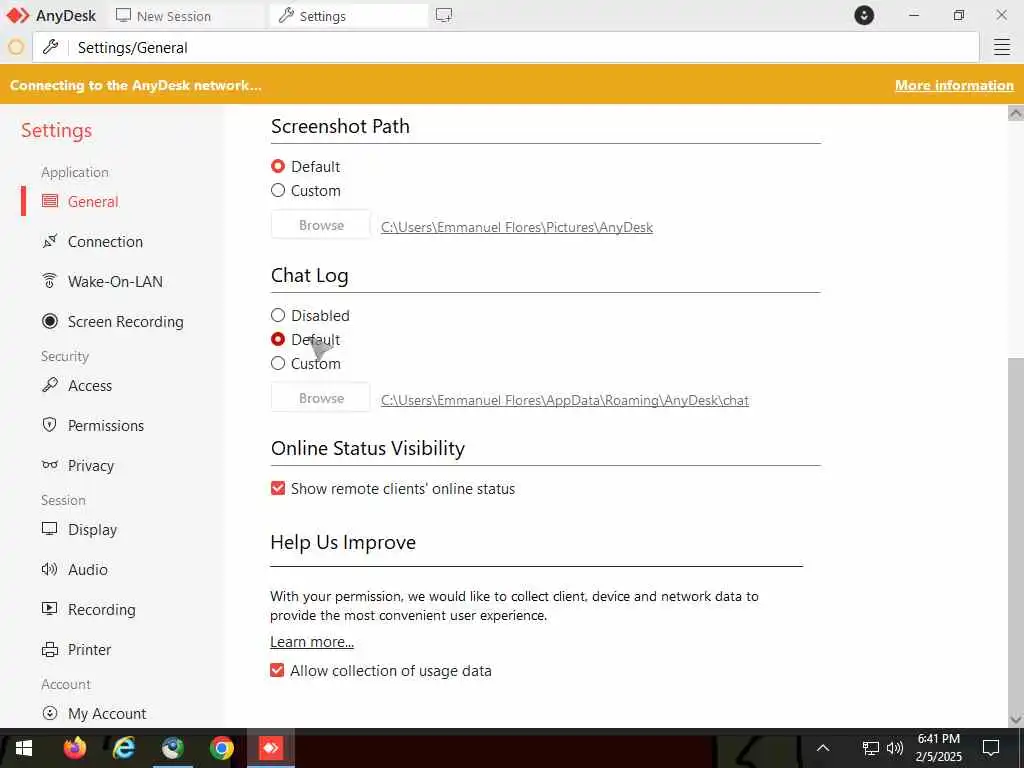
Task: Launch Internet Explorer from the taskbar
Action: tap(123, 748)
